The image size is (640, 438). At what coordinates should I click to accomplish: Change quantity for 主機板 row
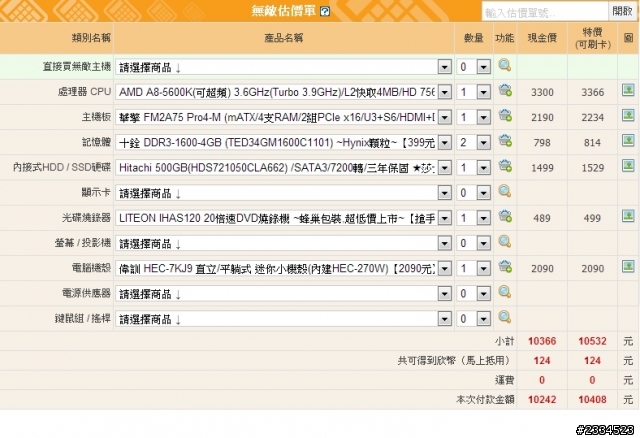point(473,118)
